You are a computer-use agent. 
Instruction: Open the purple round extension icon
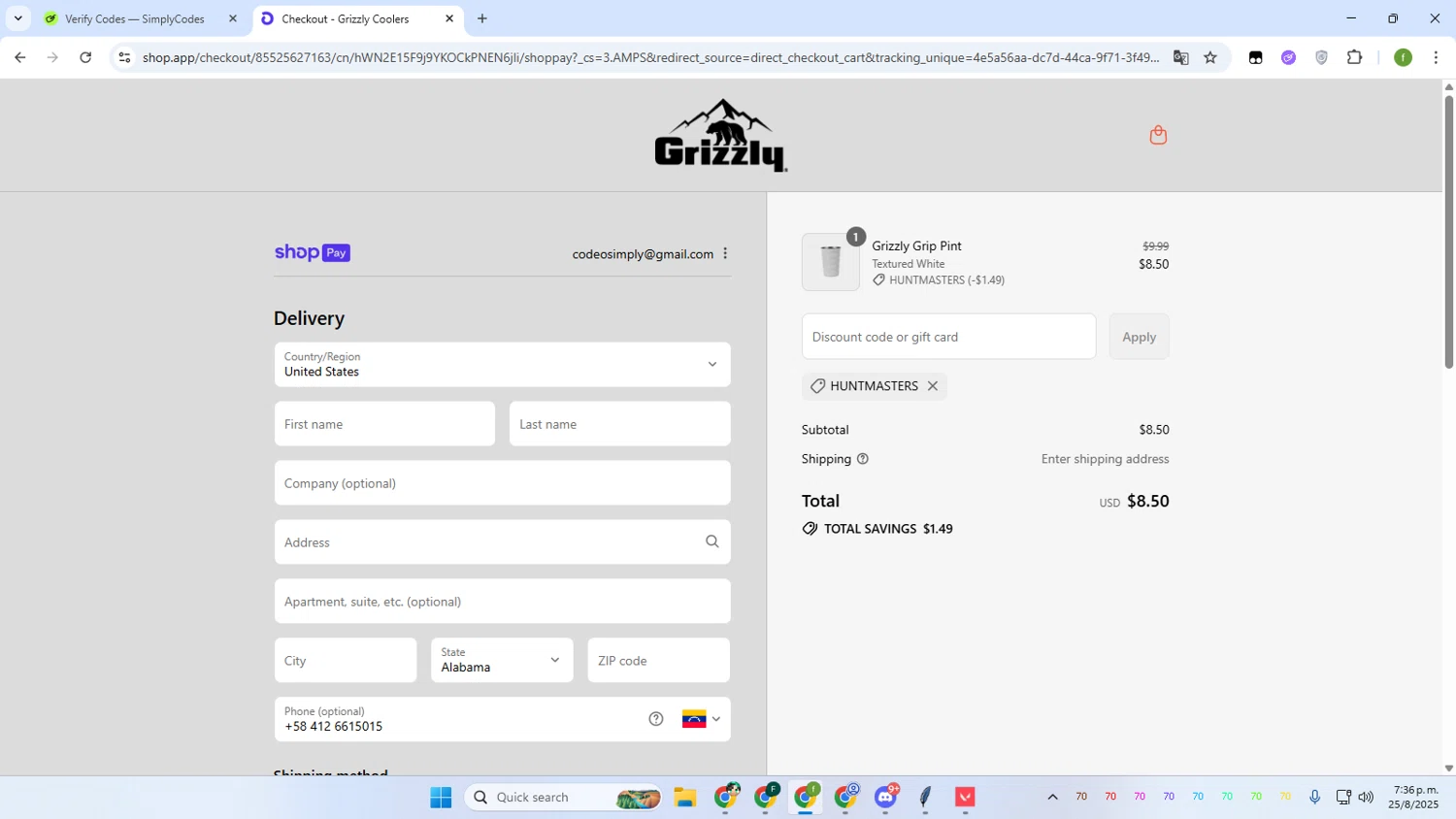point(1288,57)
